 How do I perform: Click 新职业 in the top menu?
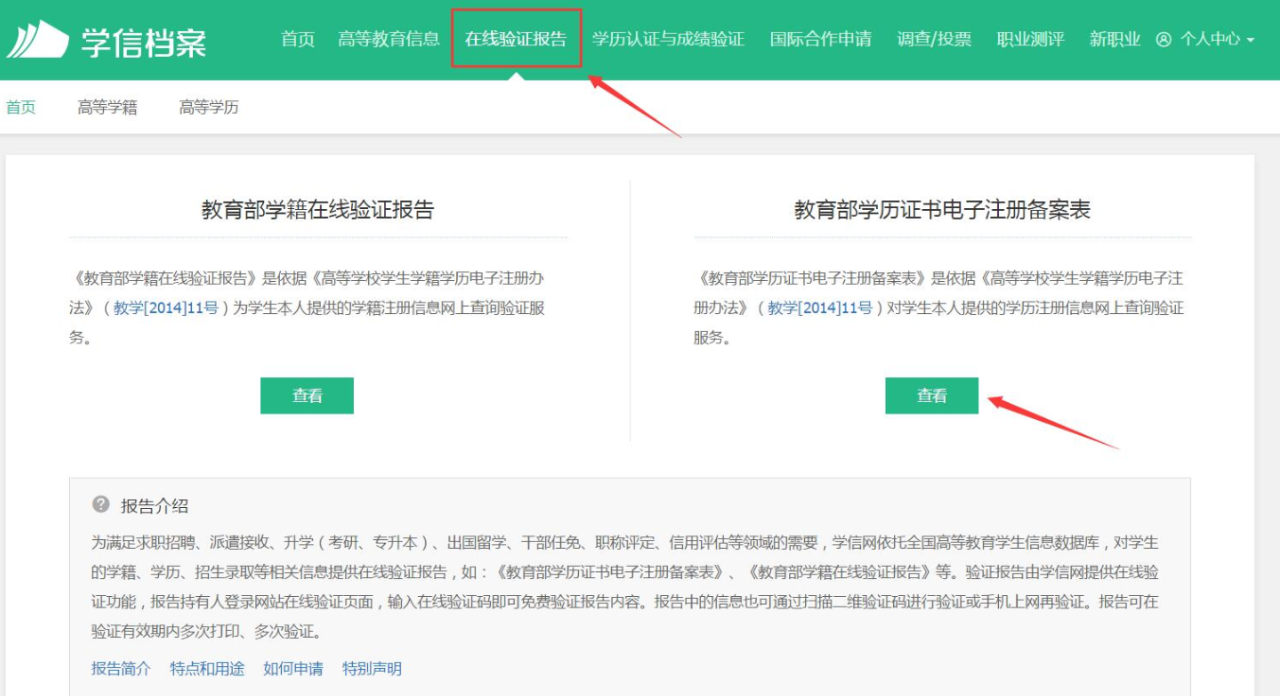point(1115,39)
